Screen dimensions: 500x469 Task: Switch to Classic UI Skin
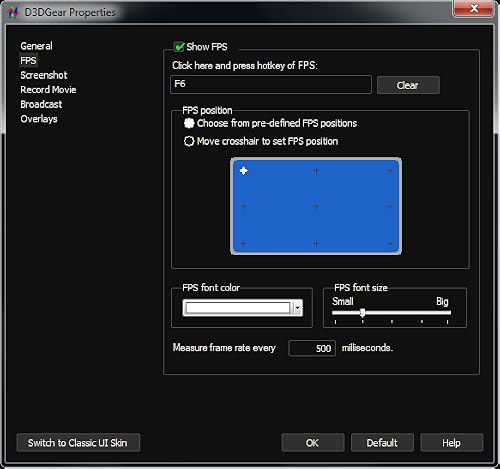coord(78,443)
